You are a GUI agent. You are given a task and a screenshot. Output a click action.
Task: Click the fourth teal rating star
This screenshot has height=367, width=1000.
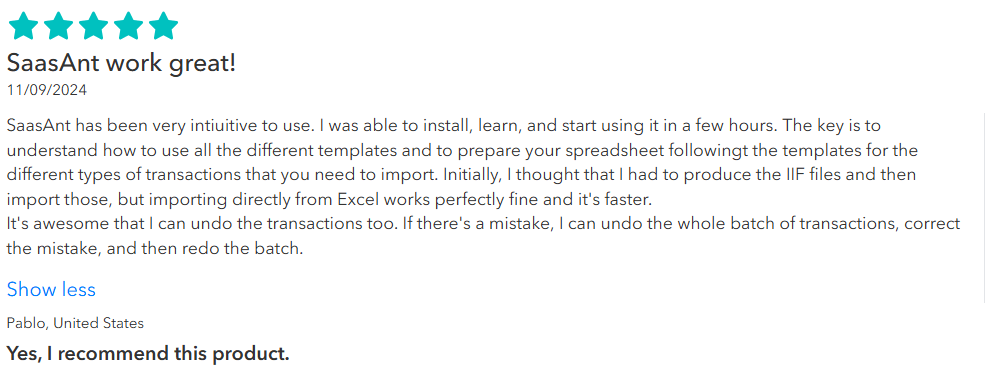pos(128,27)
